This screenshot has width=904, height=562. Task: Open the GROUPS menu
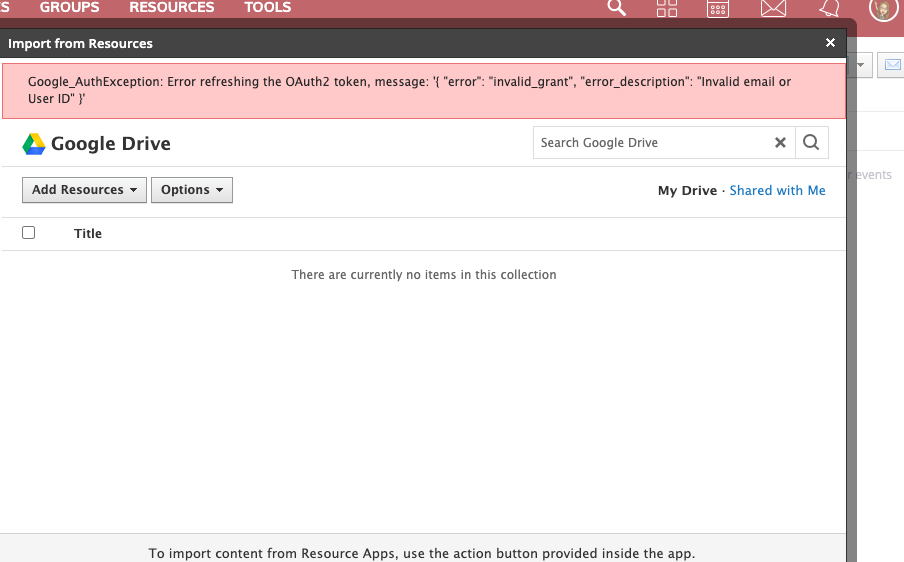coord(69,7)
